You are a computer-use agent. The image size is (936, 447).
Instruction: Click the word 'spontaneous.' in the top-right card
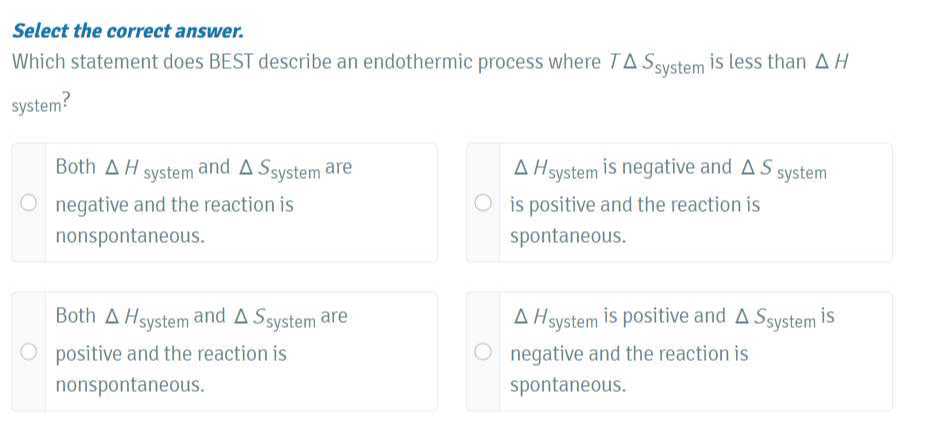(x=568, y=236)
